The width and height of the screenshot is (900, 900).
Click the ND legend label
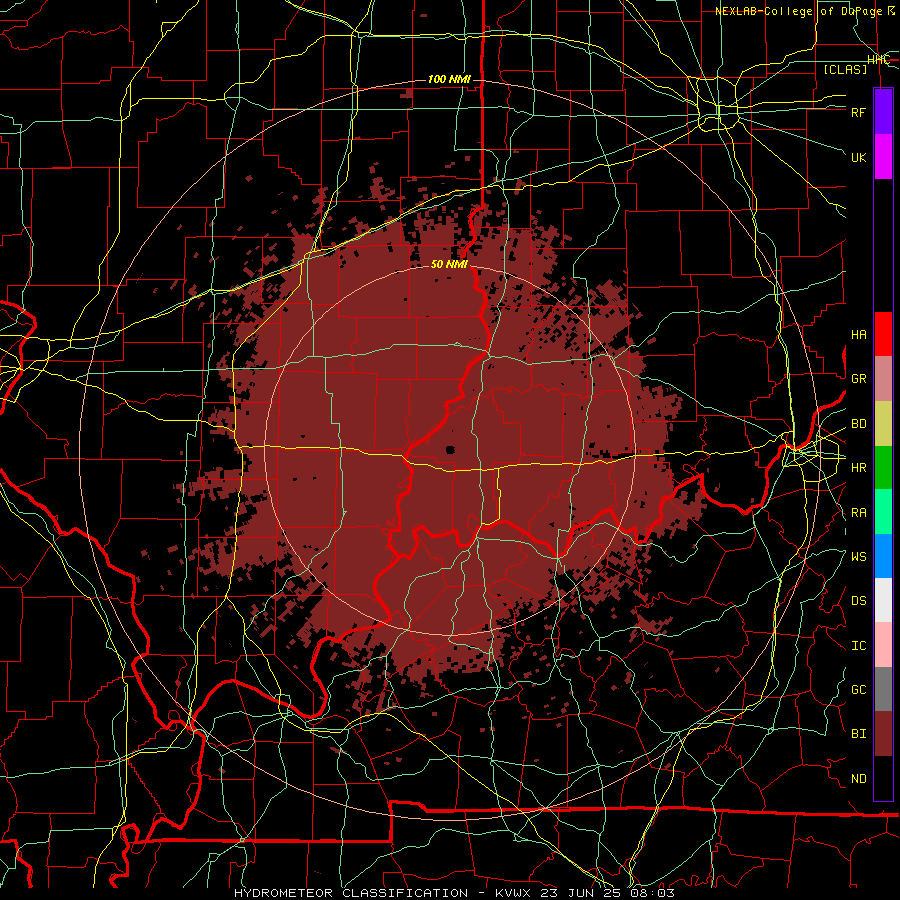point(858,779)
